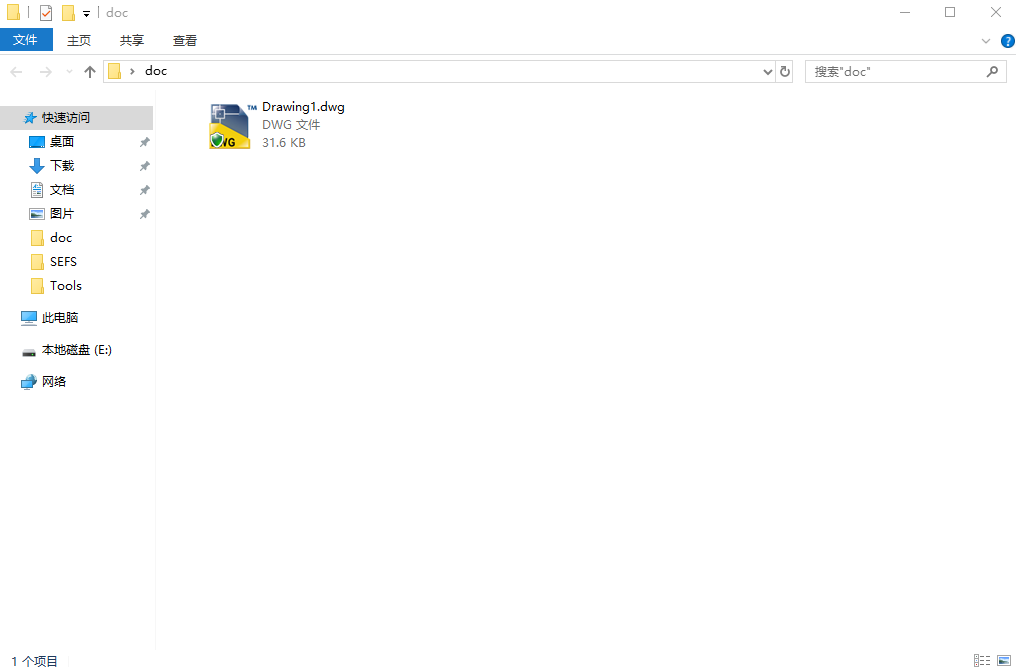Click the pin icon next to 图片
This screenshot has width=1016, height=671.
144,214
